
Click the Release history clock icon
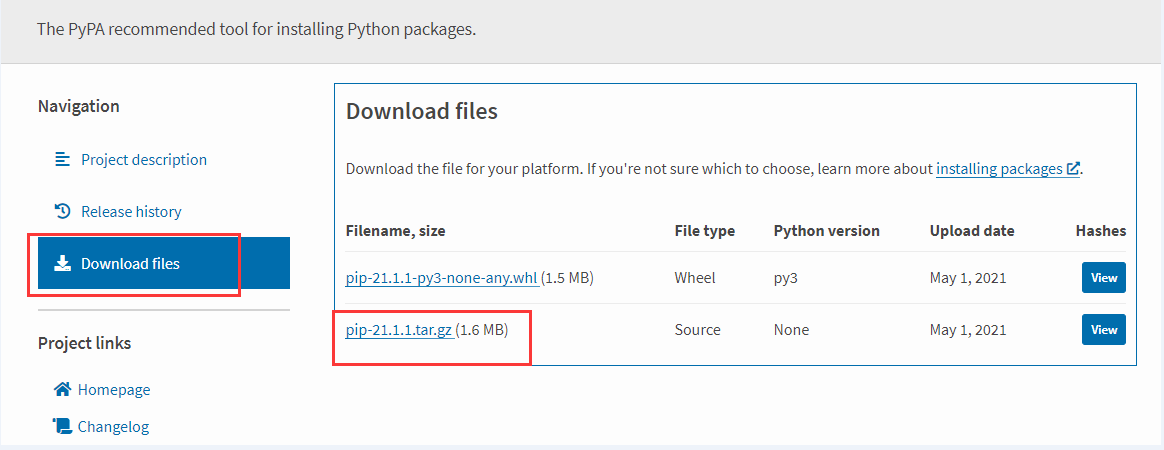[x=62, y=211]
